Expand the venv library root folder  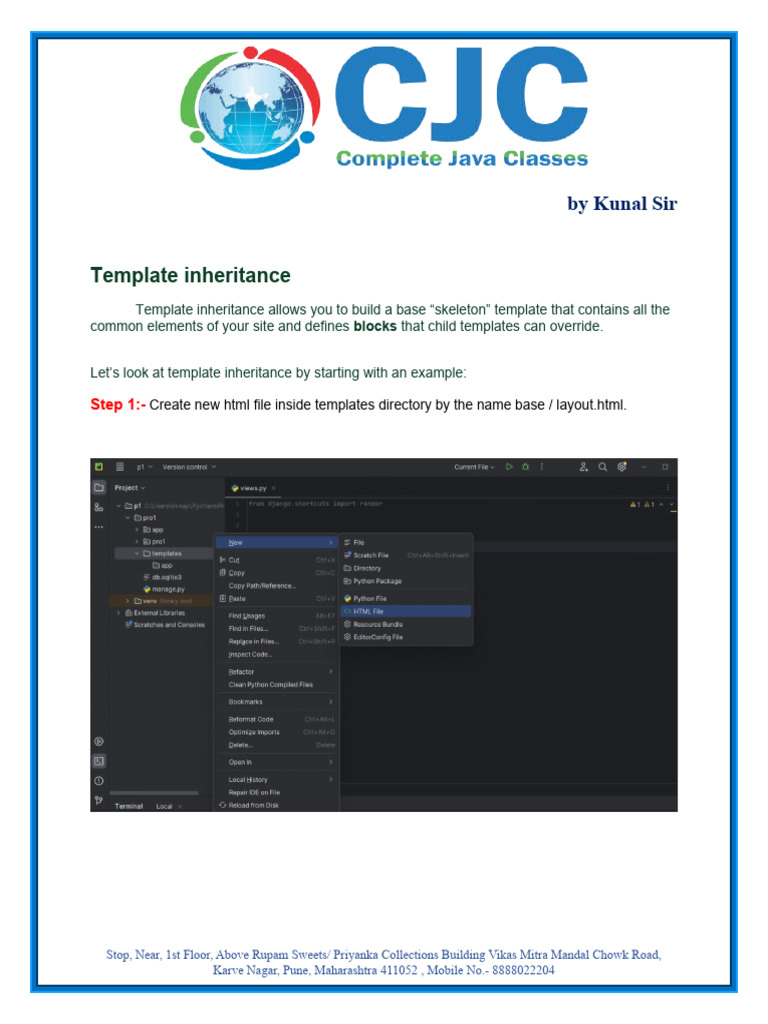pyautogui.click(x=127, y=601)
